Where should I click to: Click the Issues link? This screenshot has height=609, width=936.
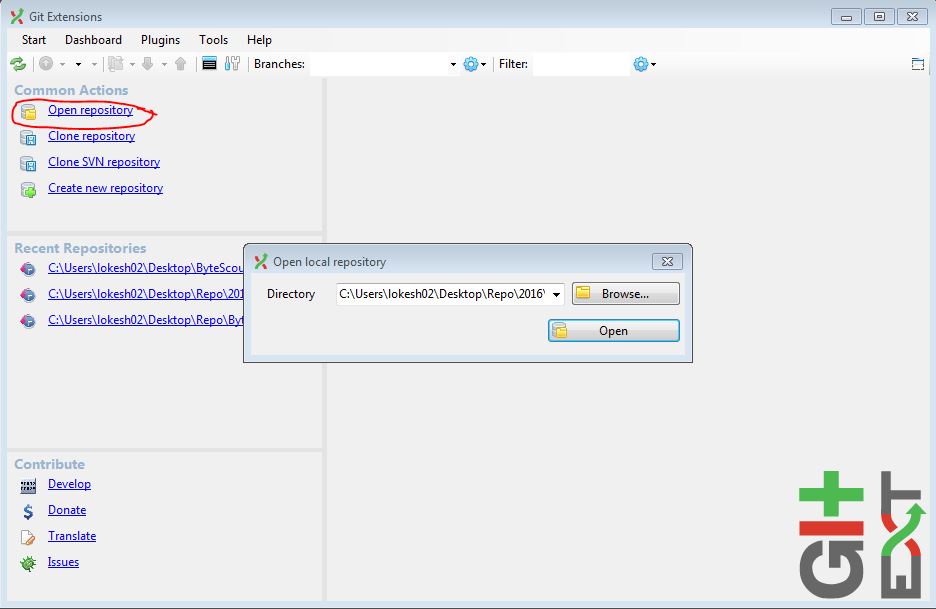(x=63, y=562)
